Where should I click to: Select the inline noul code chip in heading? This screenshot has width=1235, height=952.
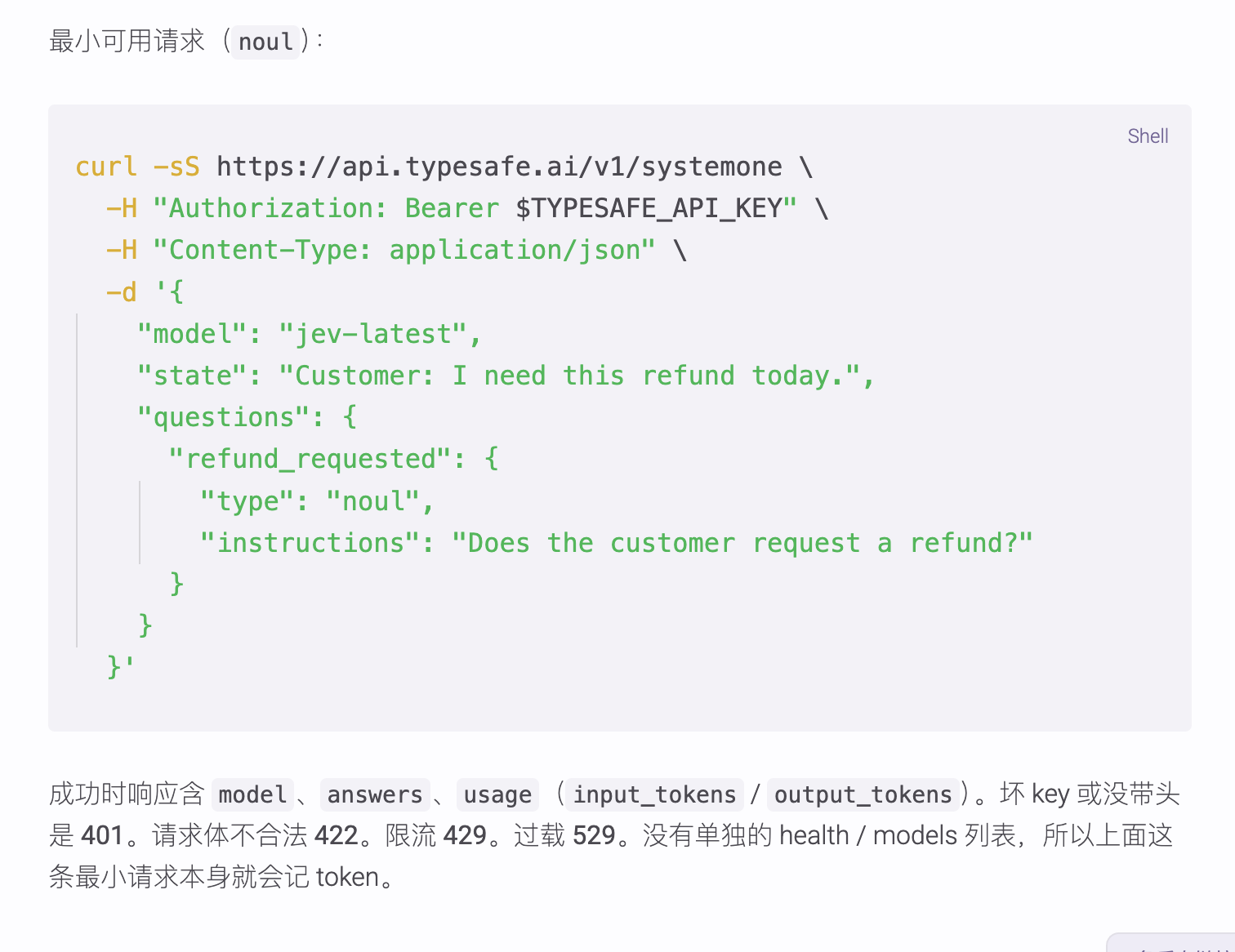click(x=265, y=41)
